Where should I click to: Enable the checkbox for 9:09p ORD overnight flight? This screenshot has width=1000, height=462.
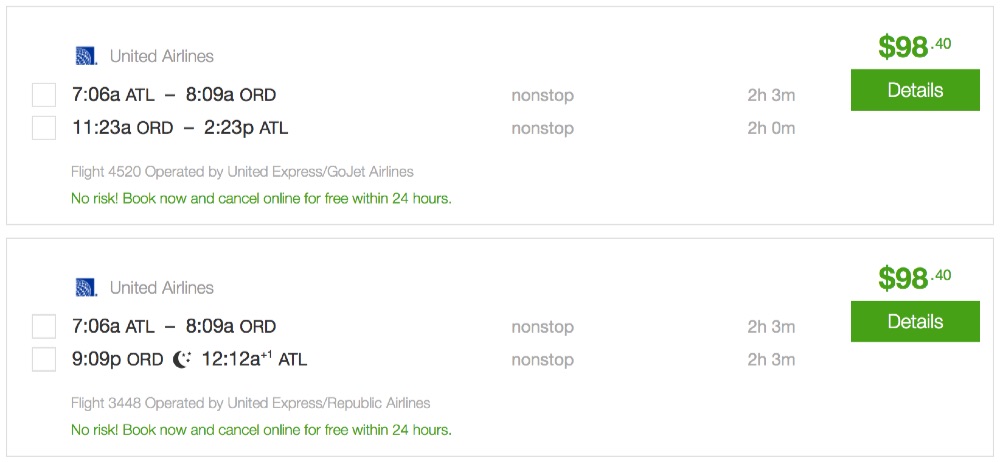pyautogui.click(x=44, y=359)
